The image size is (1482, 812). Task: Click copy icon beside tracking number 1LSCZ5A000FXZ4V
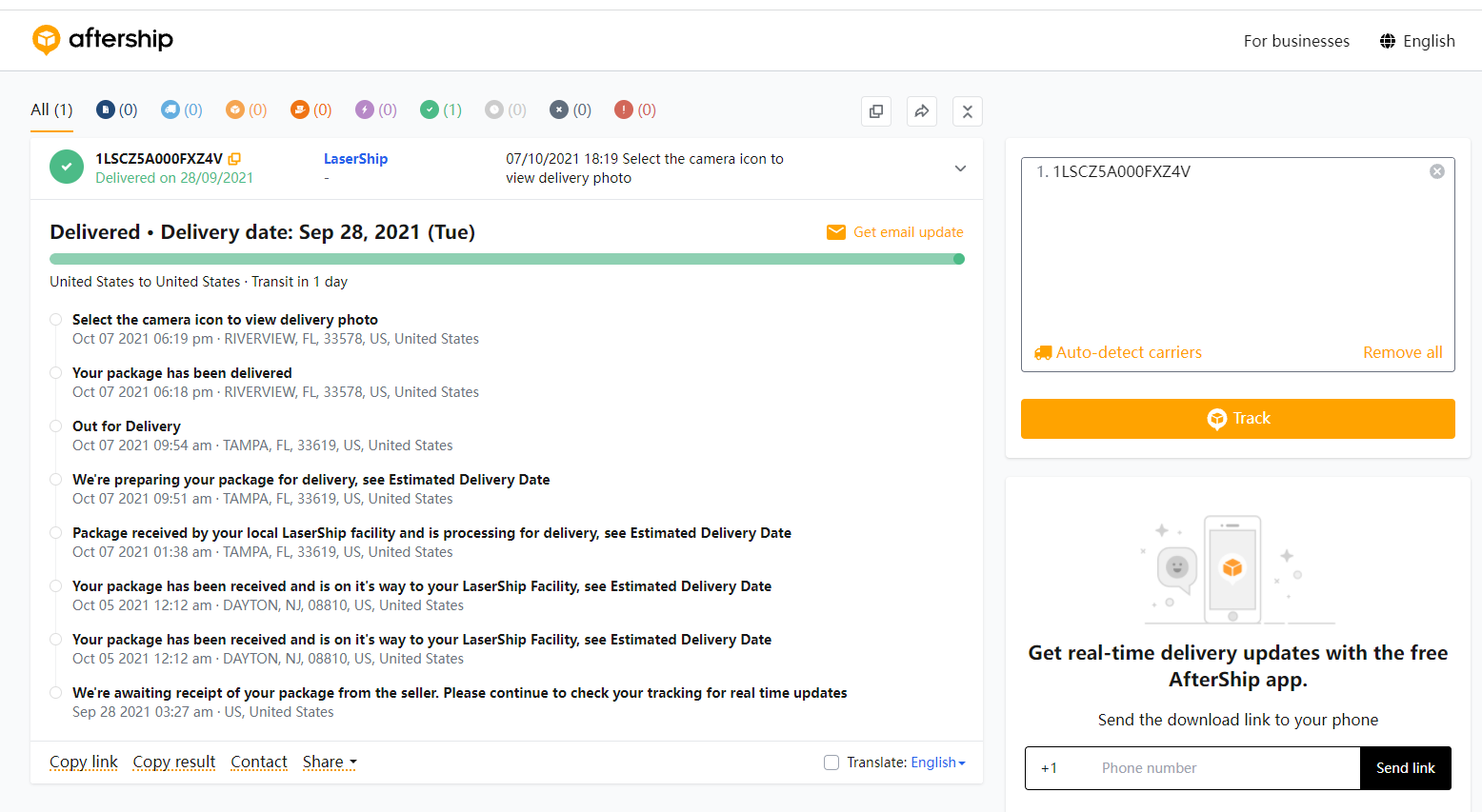point(234,159)
